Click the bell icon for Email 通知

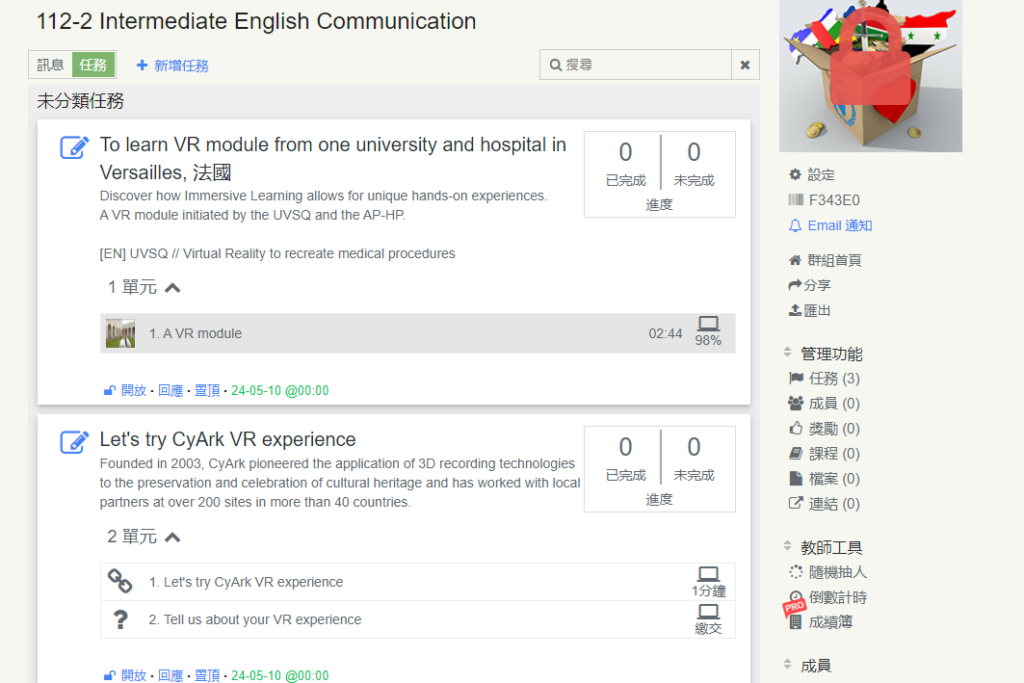click(x=795, y=226)
